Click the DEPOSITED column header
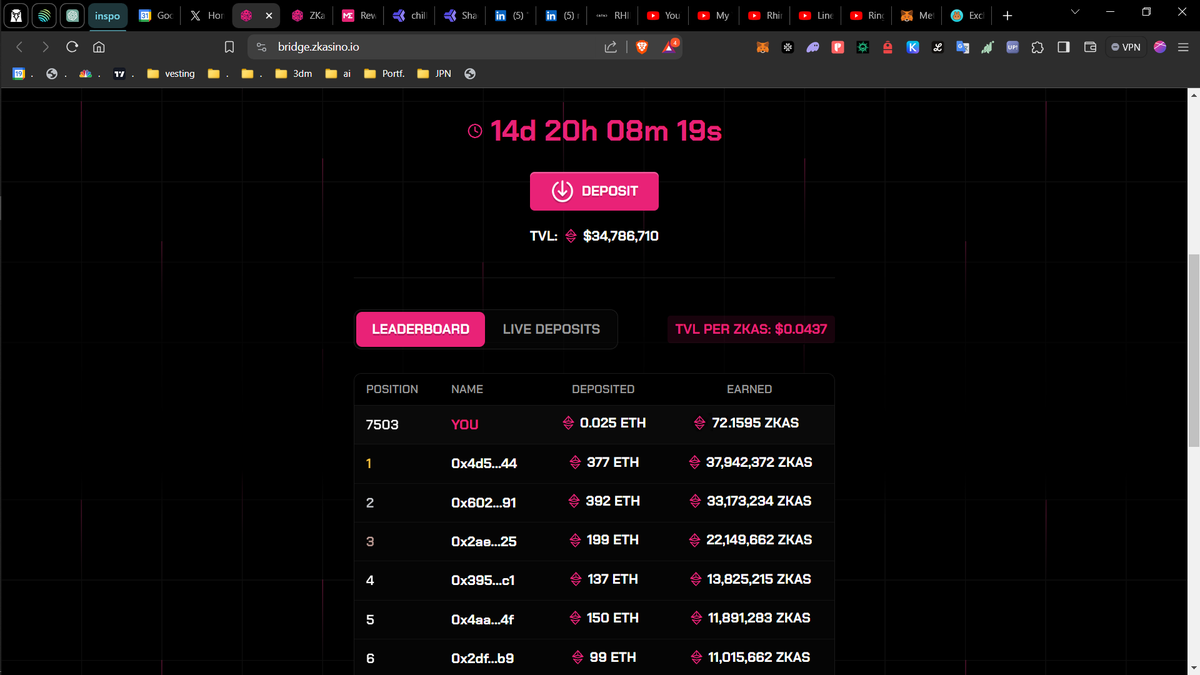 (x=603, y=389)
